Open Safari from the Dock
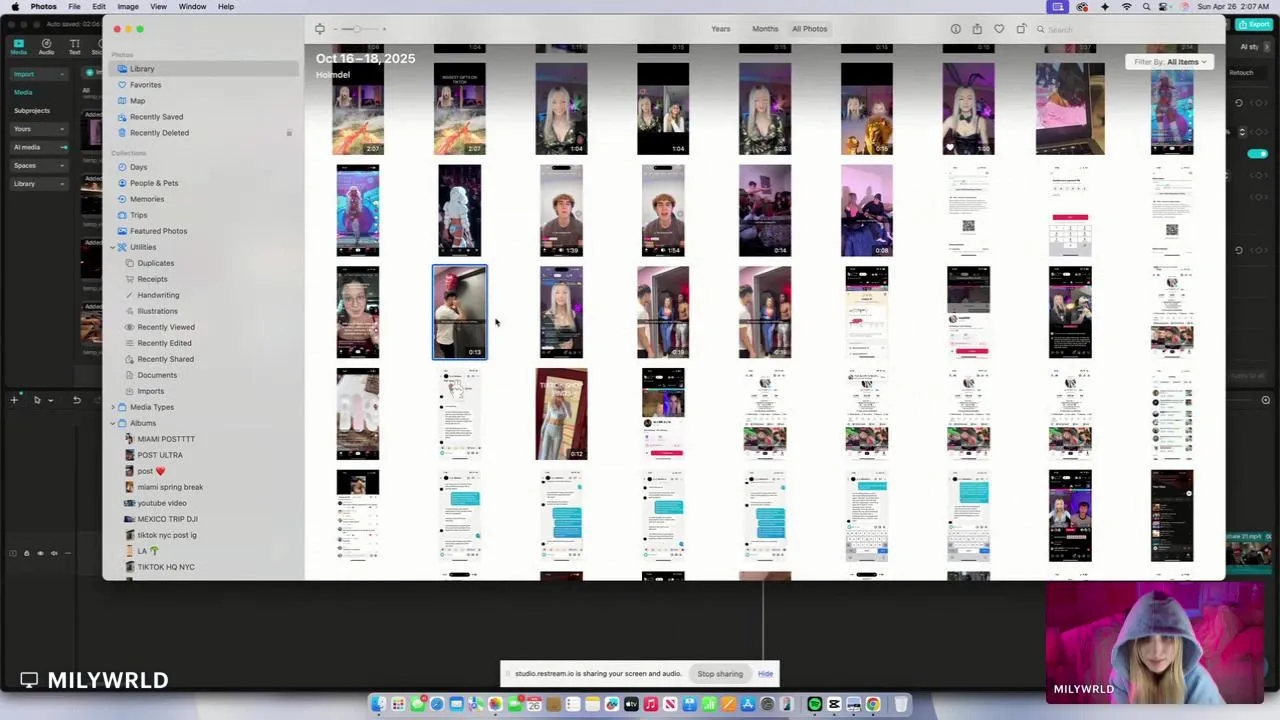The height and width of the screenshot is (720, 1280). pyautogui.click(x=437, y=705)
